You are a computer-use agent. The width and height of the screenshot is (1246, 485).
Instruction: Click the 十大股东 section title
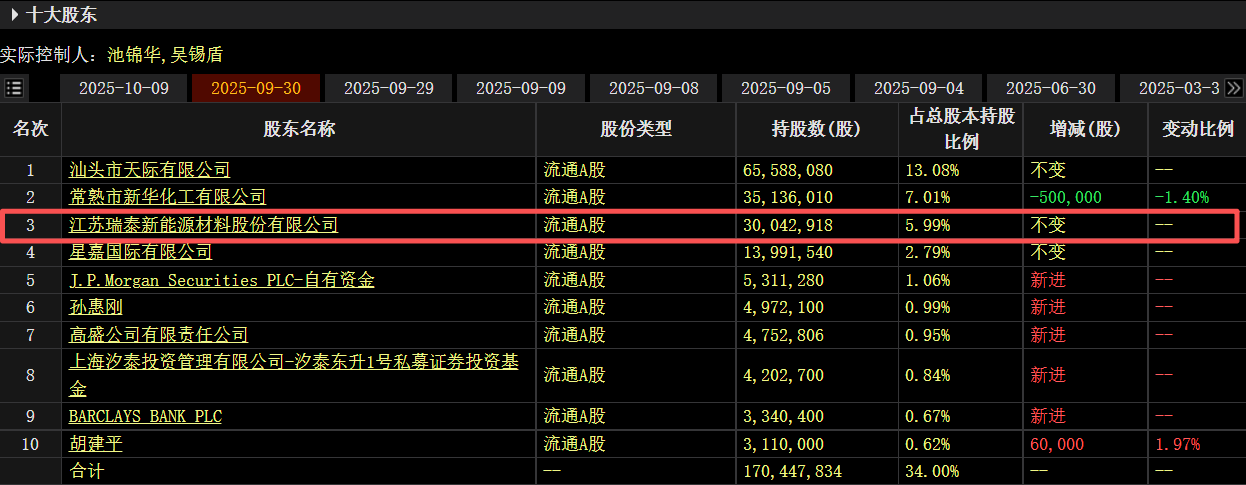click(x=62, y=14)
